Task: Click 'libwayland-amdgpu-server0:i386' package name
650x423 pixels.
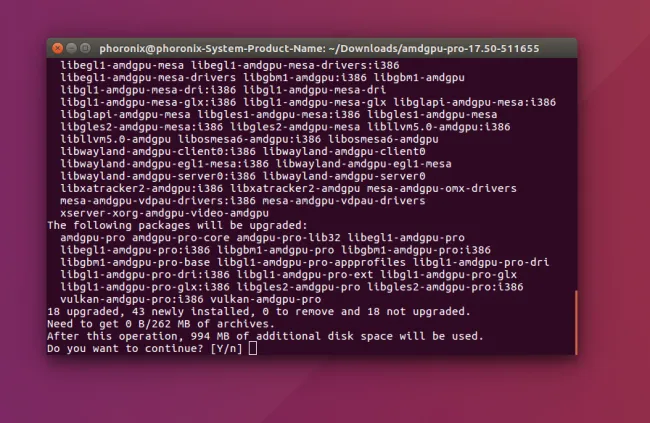Action: tap(158, 176)
